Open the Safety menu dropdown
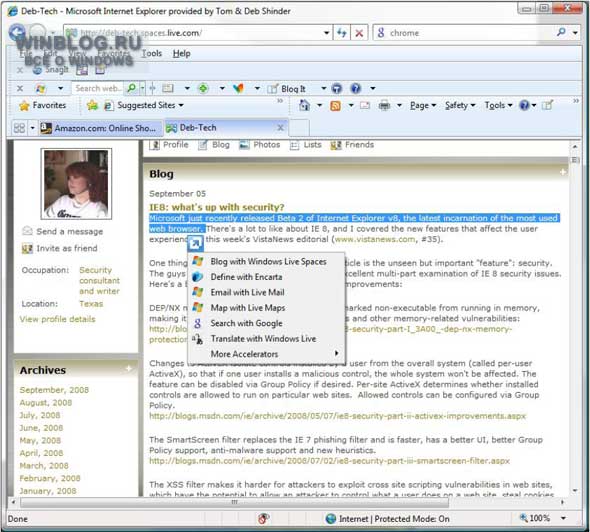The image size is (590, 532). (460, 106)
